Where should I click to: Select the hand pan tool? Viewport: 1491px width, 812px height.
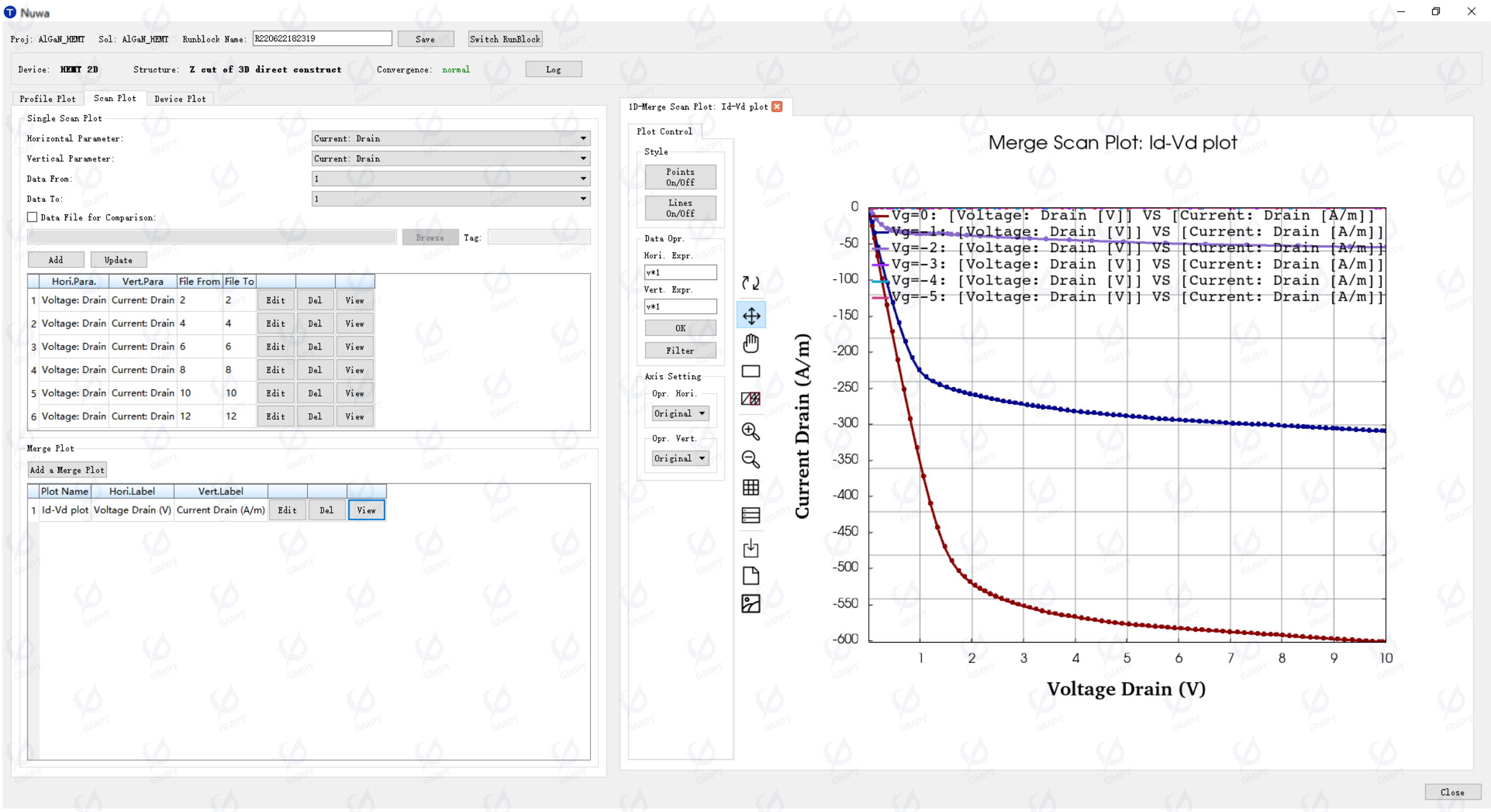[751, 343]
